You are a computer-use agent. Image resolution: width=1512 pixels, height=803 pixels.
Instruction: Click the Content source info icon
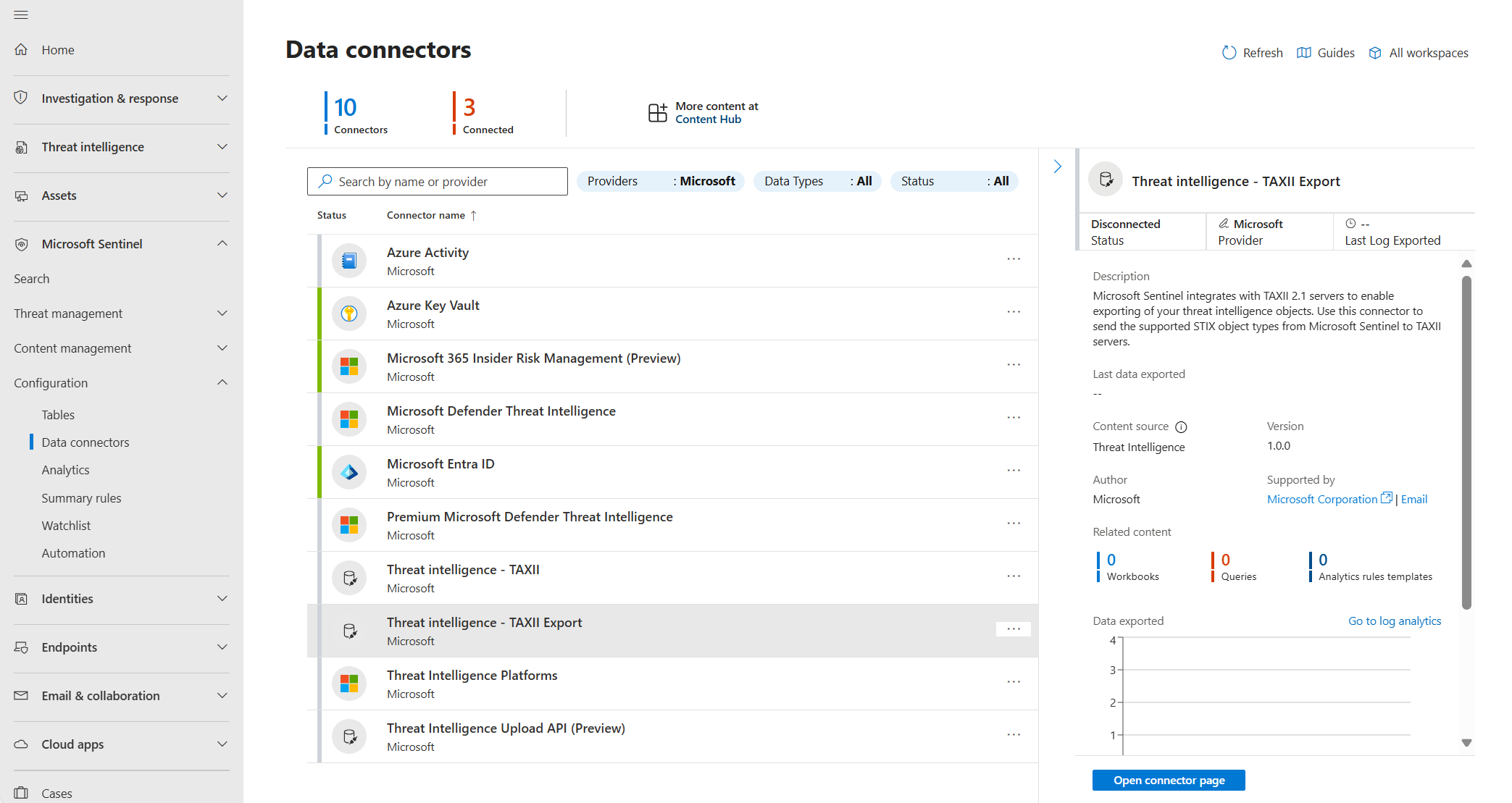coord(1181,427)
